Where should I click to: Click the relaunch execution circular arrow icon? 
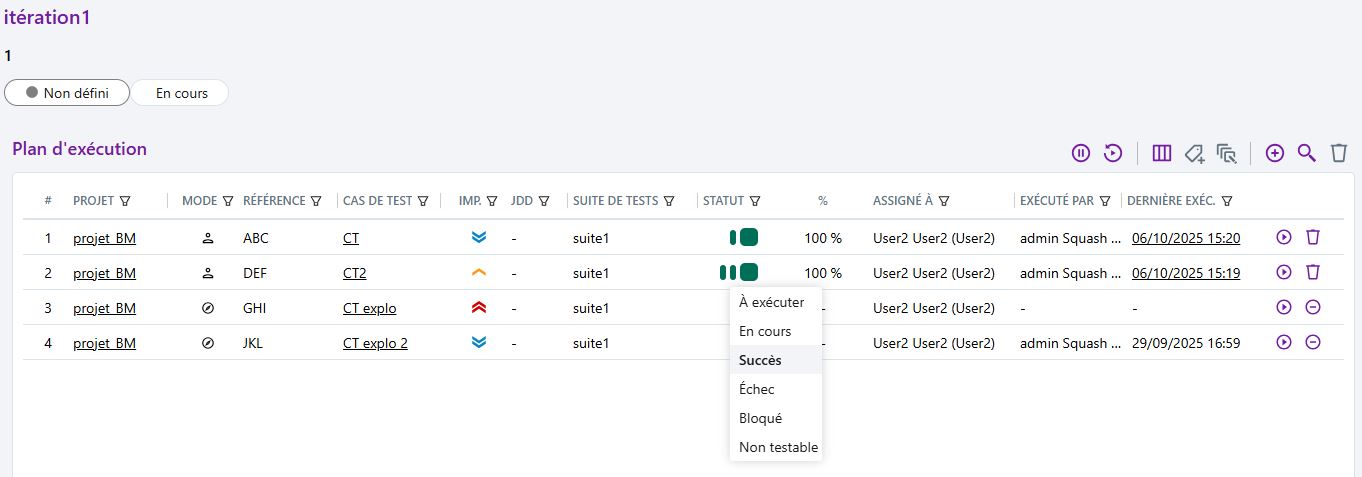coord(1113,153)
